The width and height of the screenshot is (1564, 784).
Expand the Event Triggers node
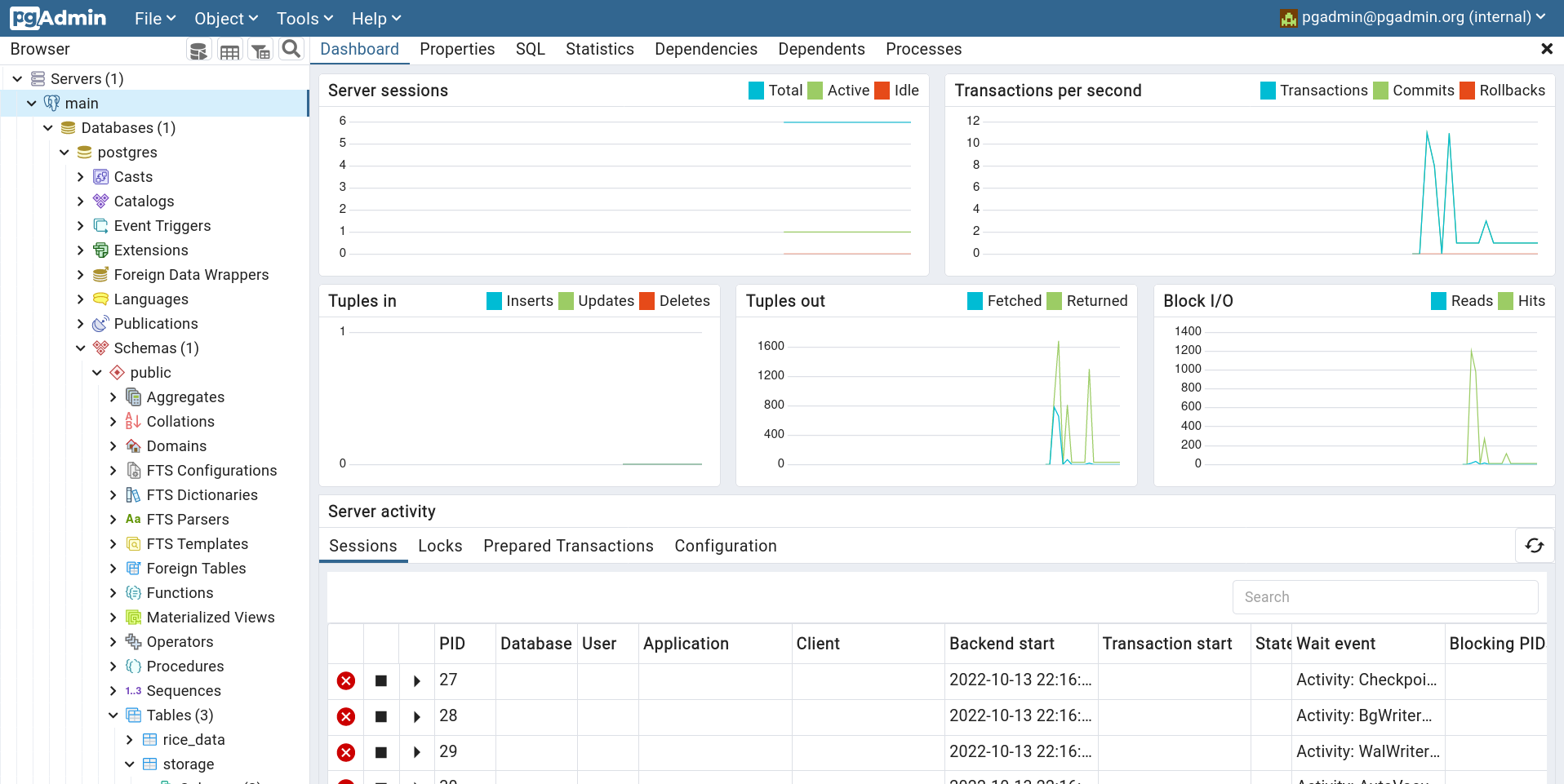tap(81, 226)
